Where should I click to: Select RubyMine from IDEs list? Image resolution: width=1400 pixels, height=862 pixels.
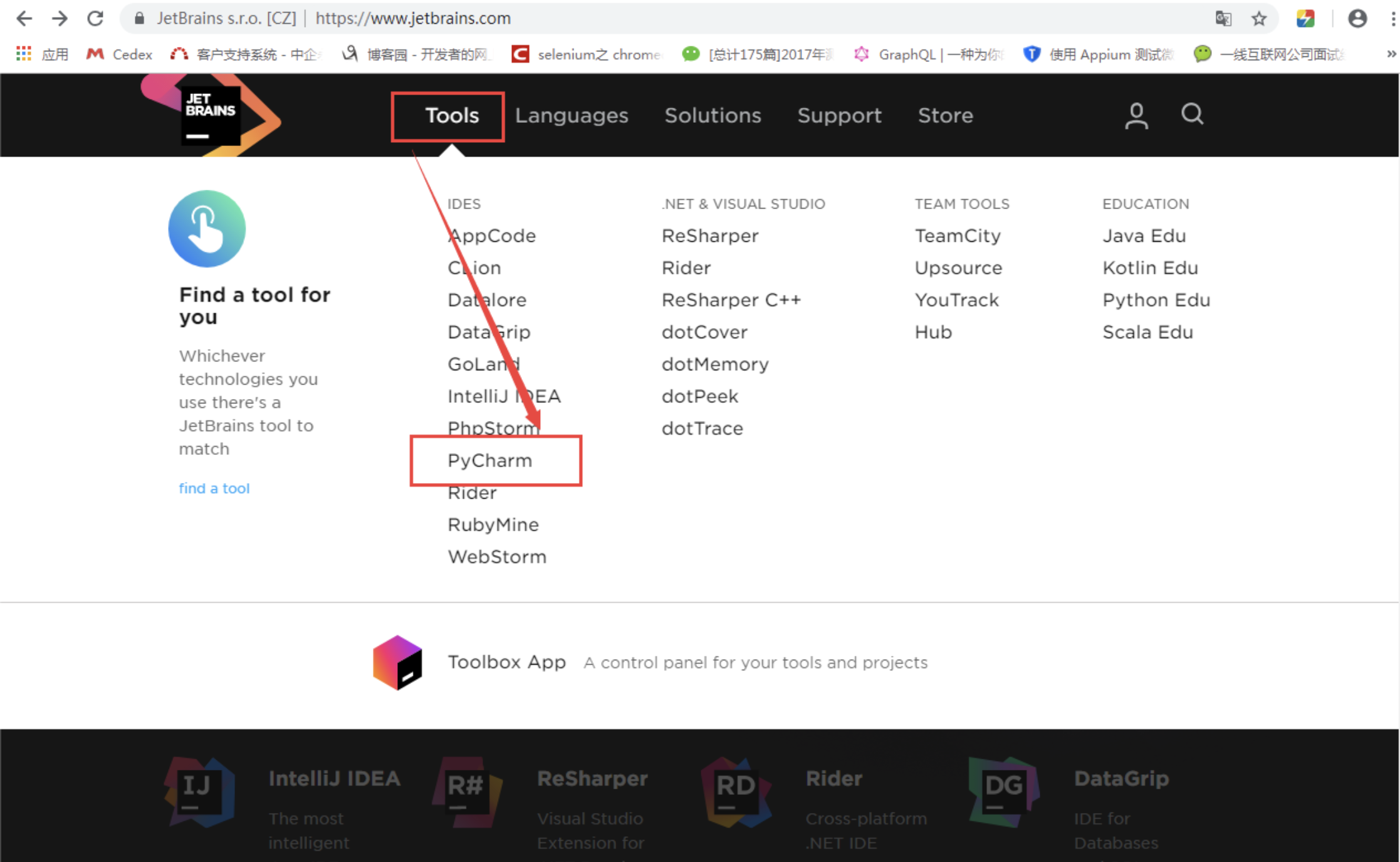[x=493, y=525]
